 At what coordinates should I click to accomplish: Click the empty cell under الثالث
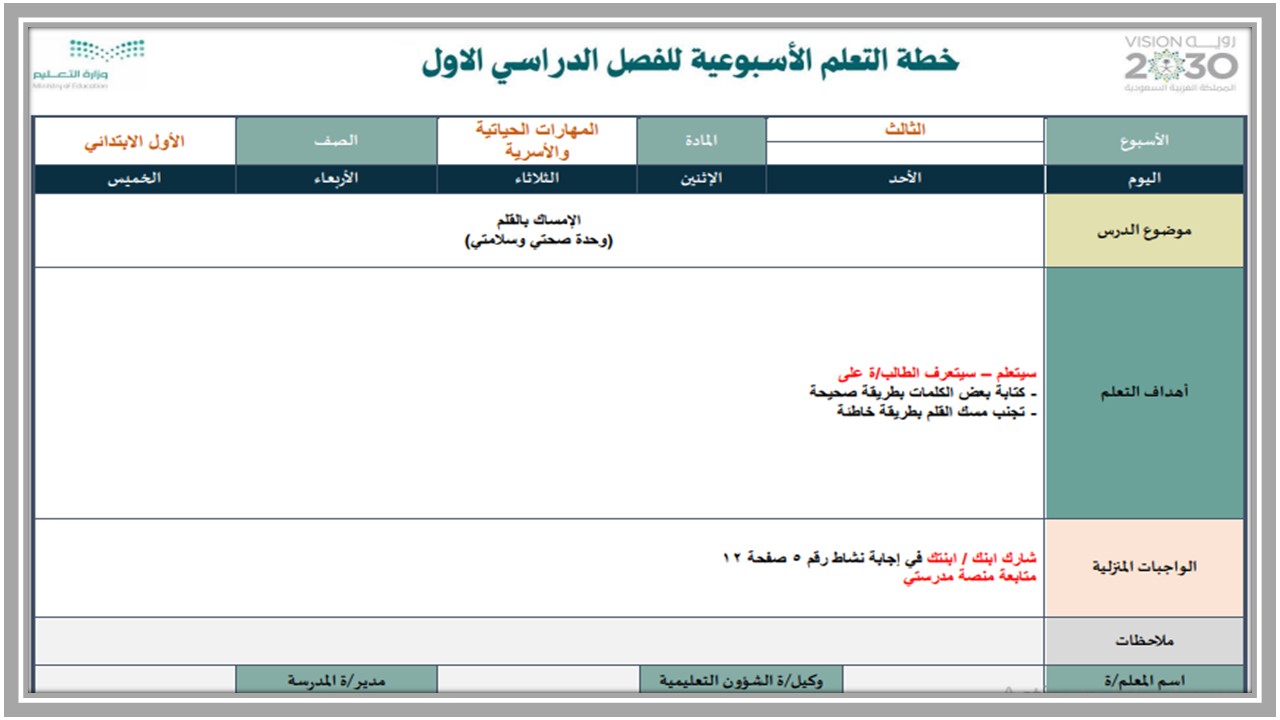point(906,153)
